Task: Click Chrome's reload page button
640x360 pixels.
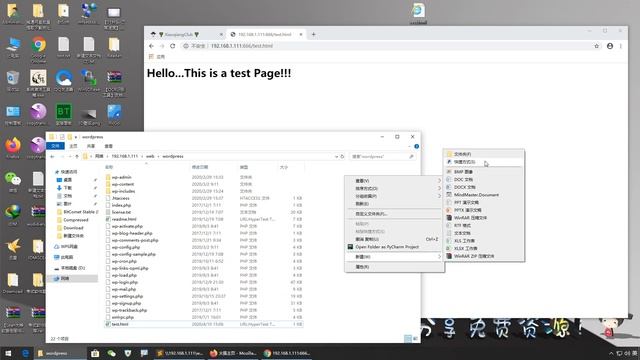Action: coord(173,46)
